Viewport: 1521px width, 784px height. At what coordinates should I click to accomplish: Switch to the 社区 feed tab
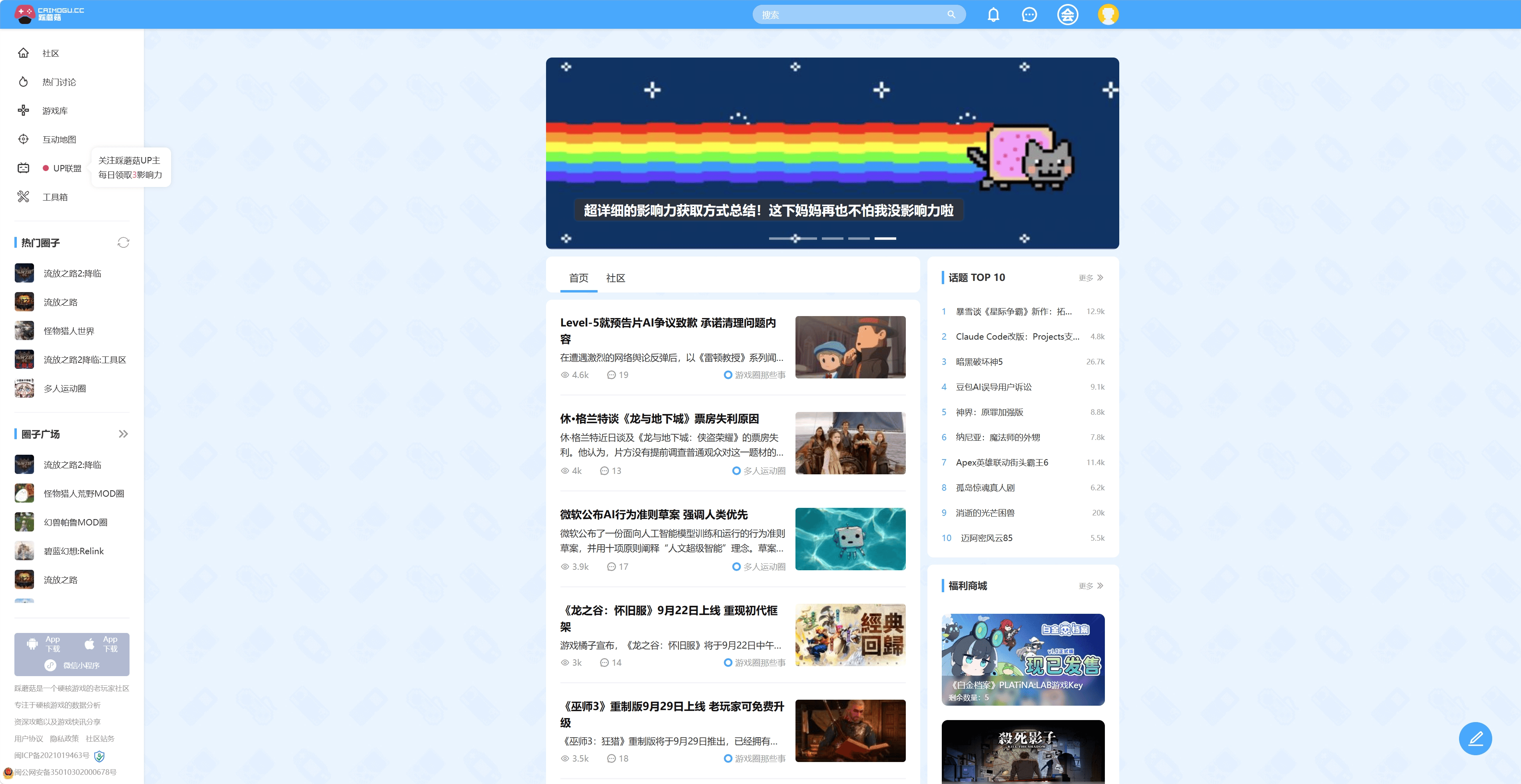pyautogui.click(x=615, y=277)
